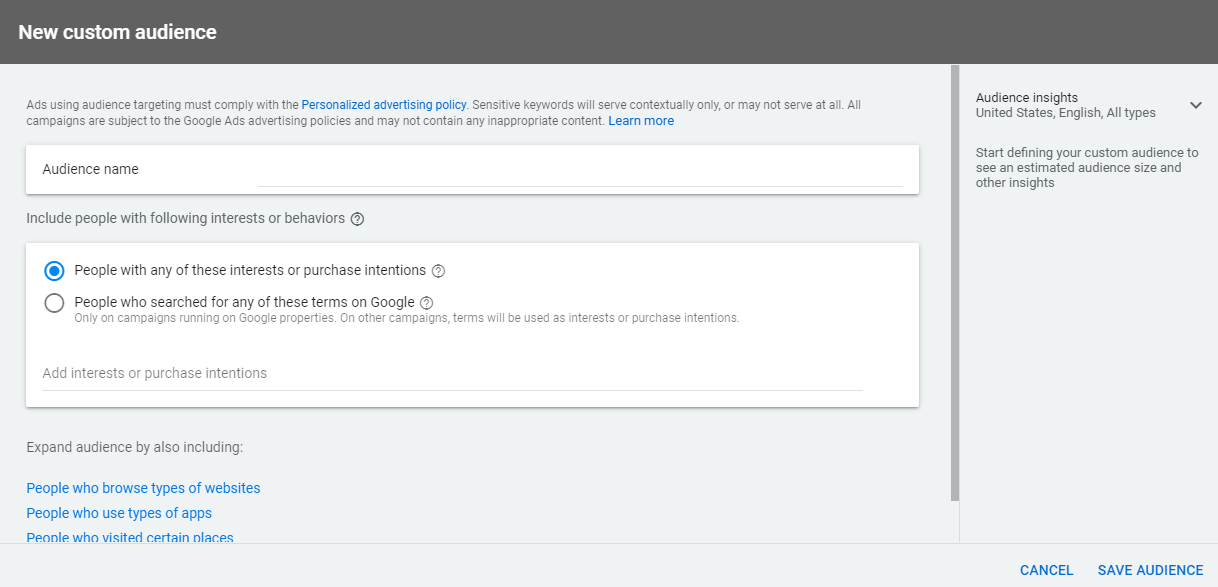
Task: Select the searched terms on Google radio button
Action: pos(55,303)
